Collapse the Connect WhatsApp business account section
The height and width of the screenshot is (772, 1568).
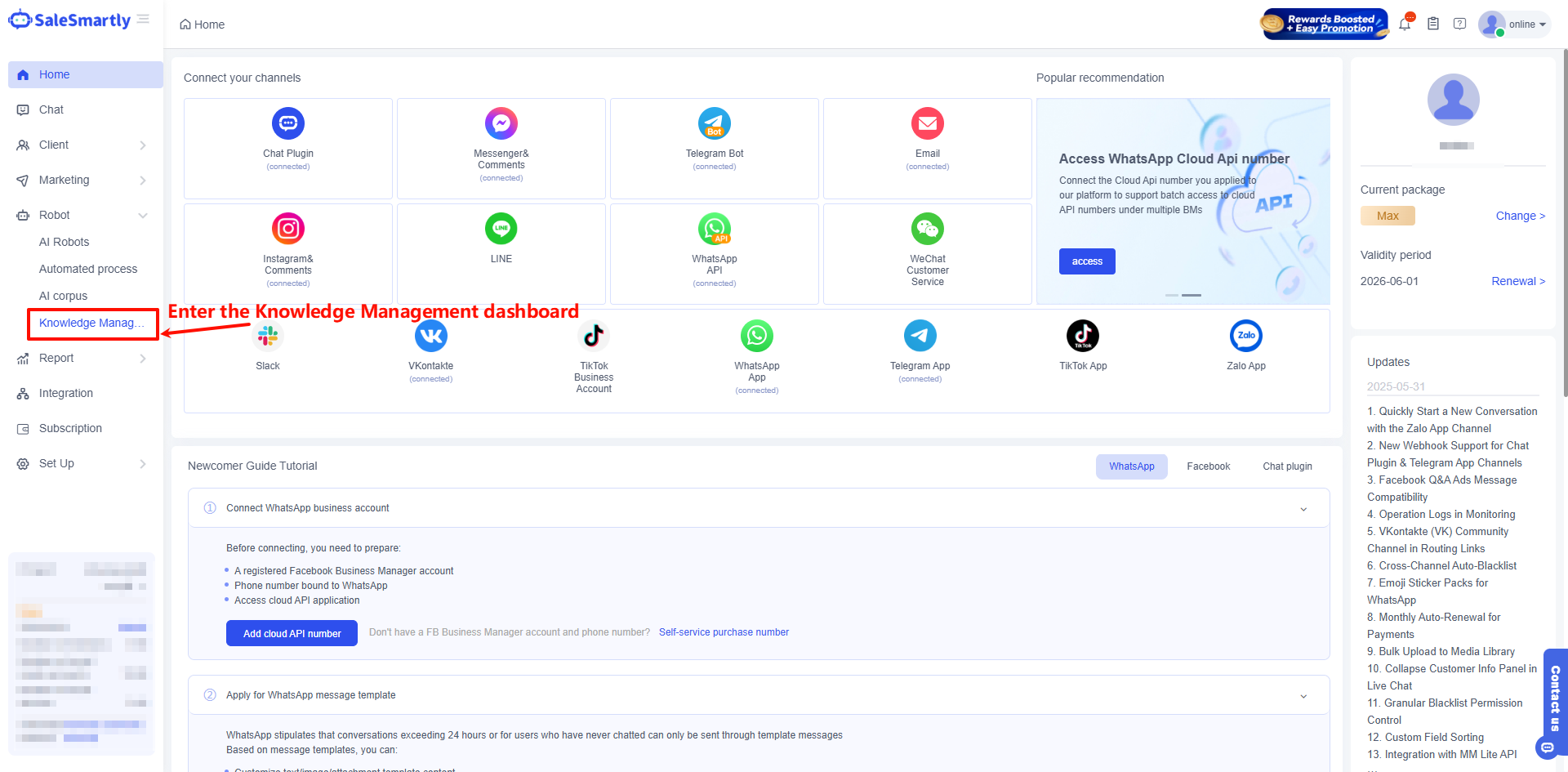click(1303, 509)
